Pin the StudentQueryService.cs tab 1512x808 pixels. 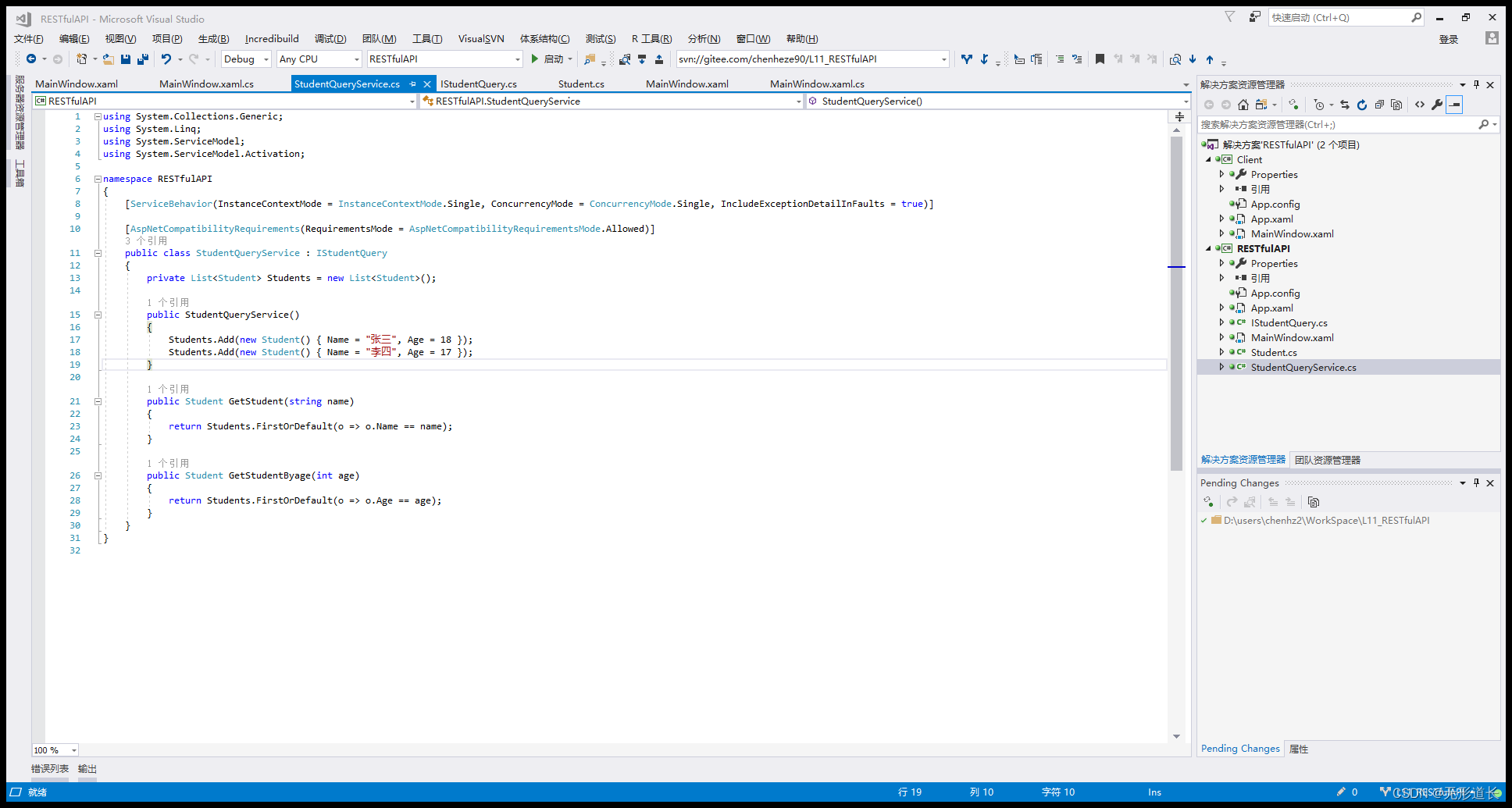point(413,84)
